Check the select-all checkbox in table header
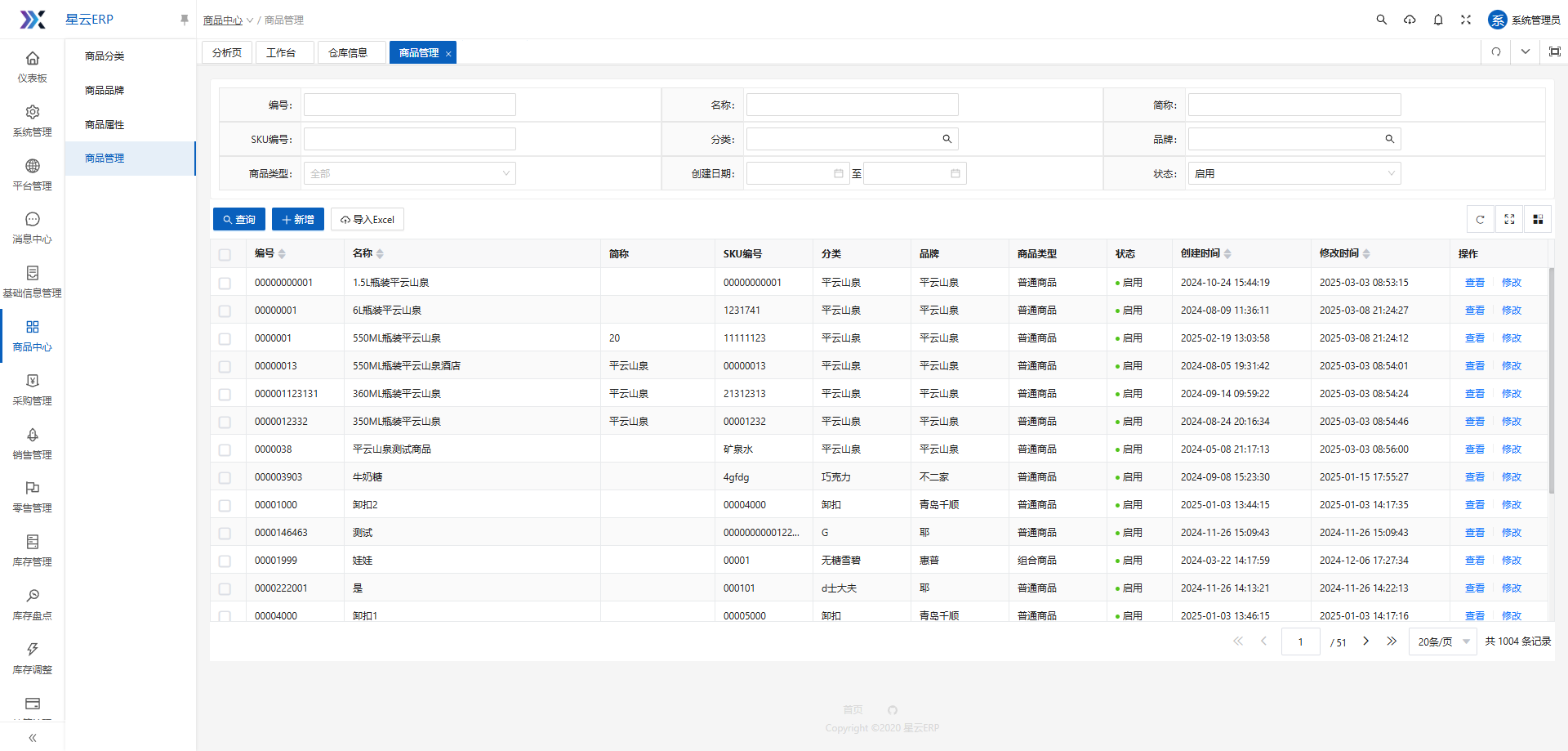This screenshot has height=751, width=1568. point(225,255)
